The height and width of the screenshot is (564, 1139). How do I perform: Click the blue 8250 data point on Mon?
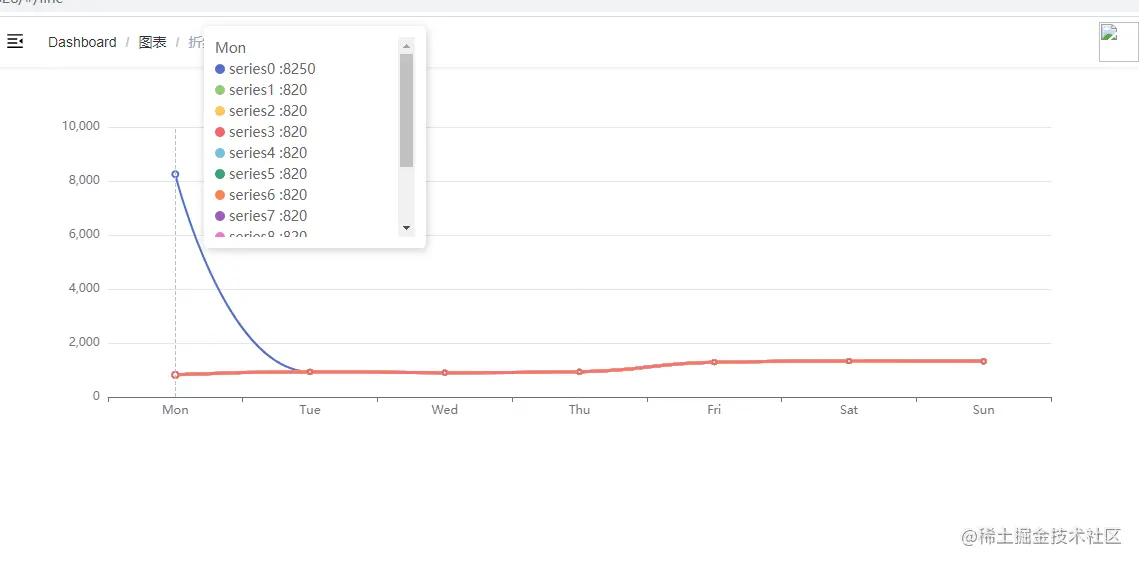click(175, 174)
